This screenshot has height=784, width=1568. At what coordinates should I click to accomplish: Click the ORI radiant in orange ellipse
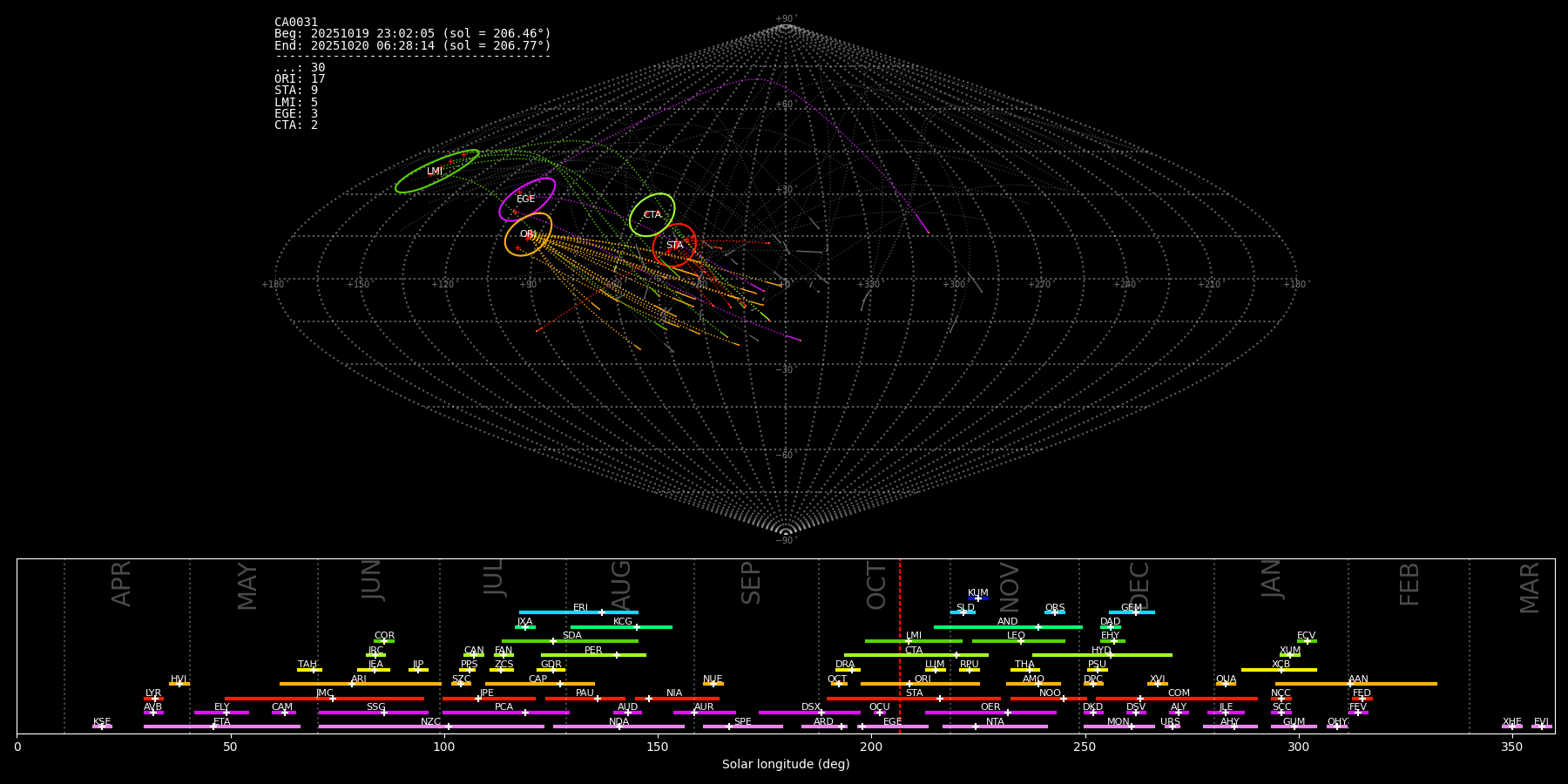pos(528,234)
